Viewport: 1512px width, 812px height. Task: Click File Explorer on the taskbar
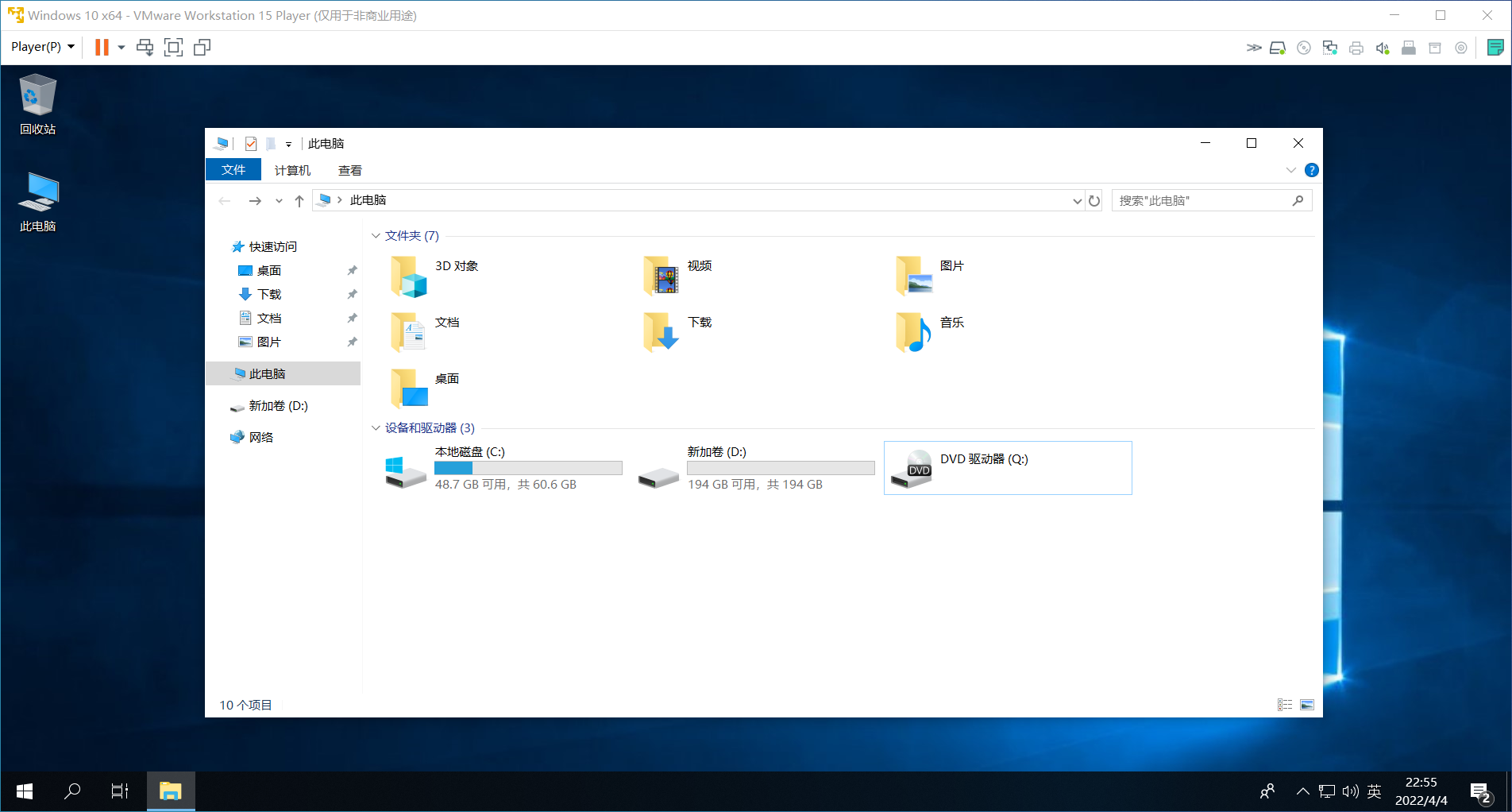click(171, 791)
